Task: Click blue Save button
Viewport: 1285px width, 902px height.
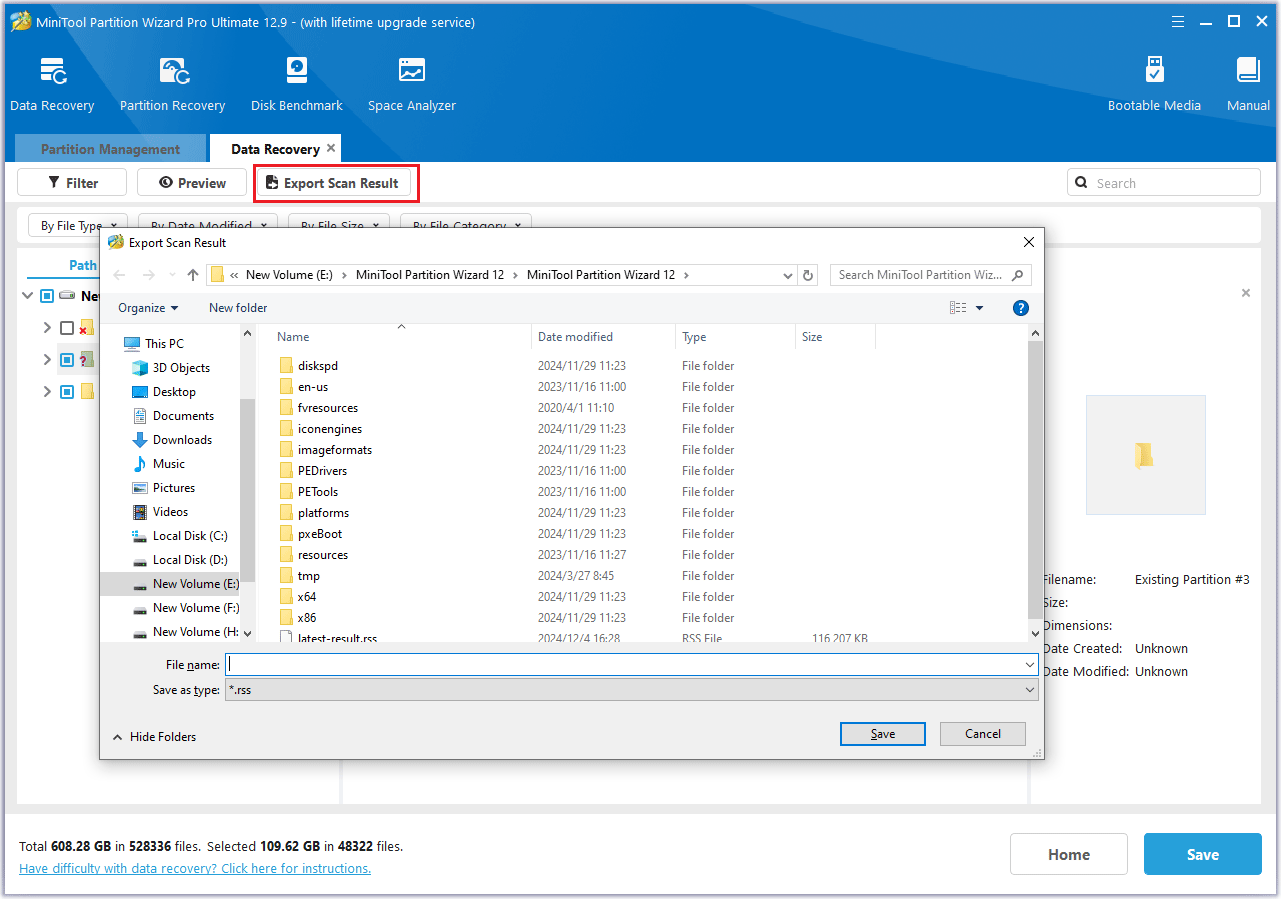Action: (x=1203, y=854)
